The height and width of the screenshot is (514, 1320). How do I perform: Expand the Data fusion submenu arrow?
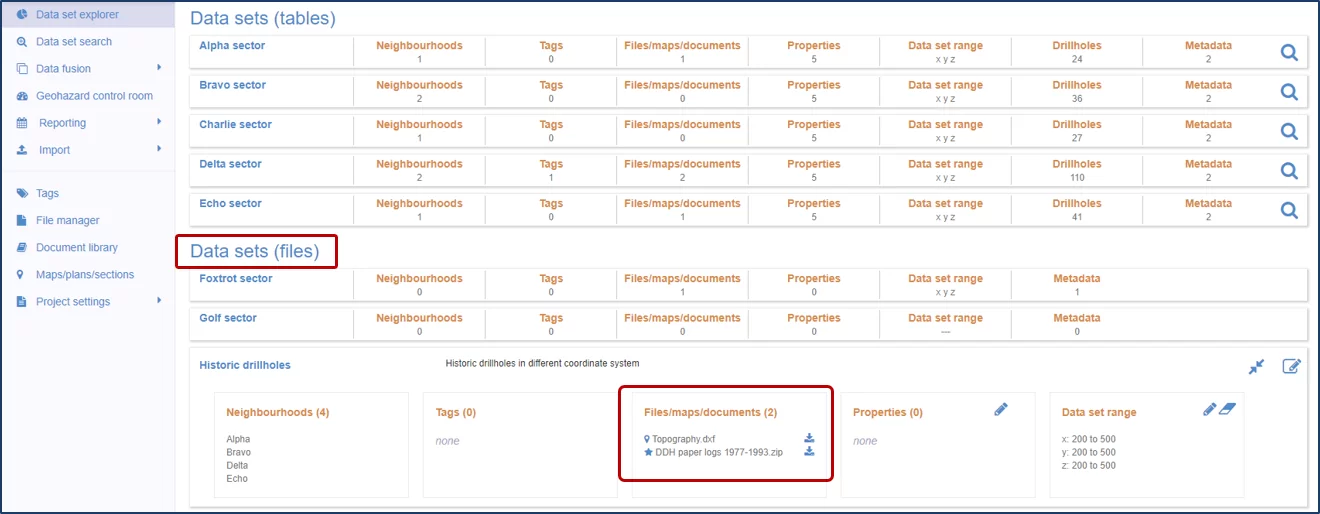(159, 68)
